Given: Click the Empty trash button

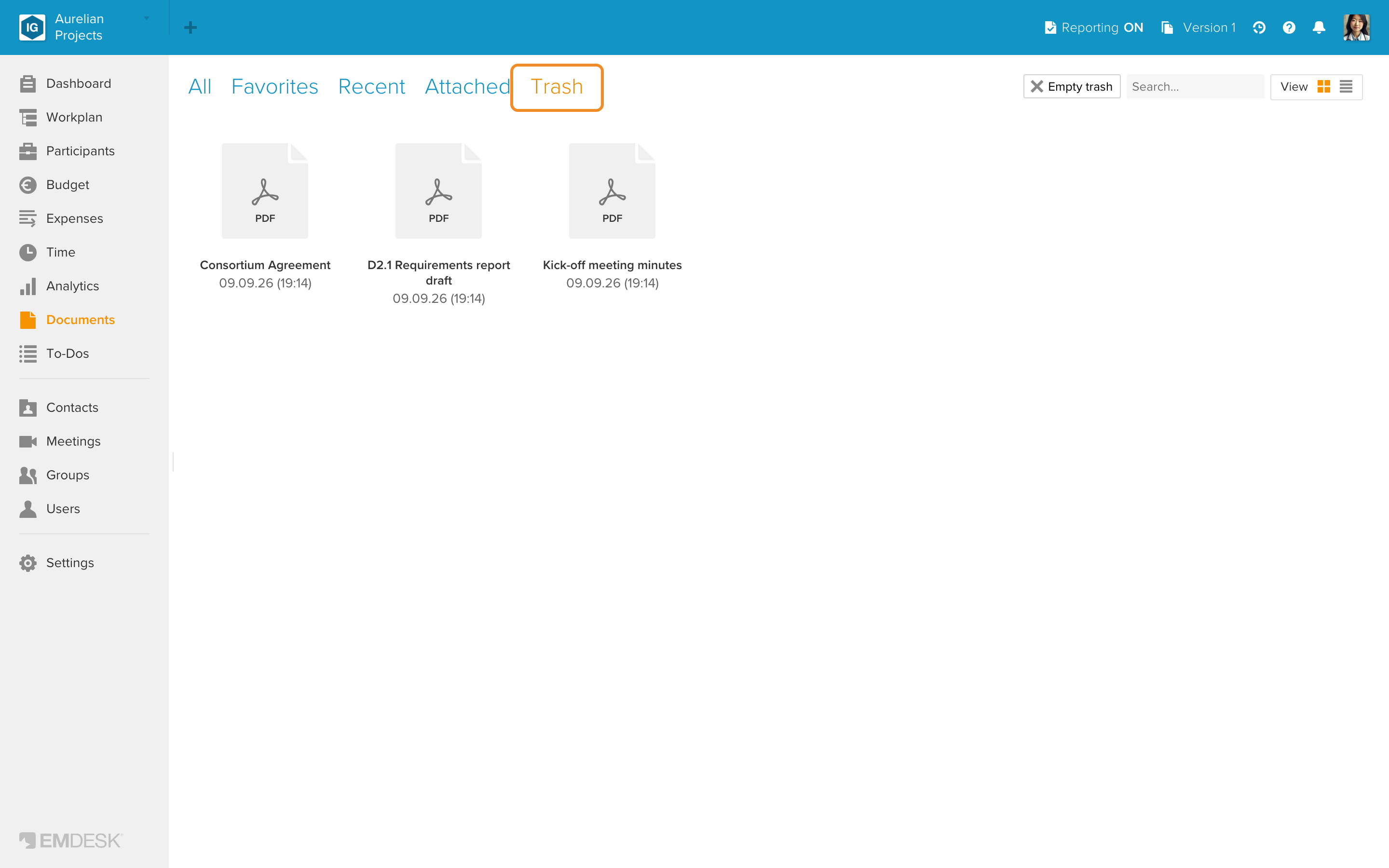Looking at the screenshot, I should [1072, 87].
